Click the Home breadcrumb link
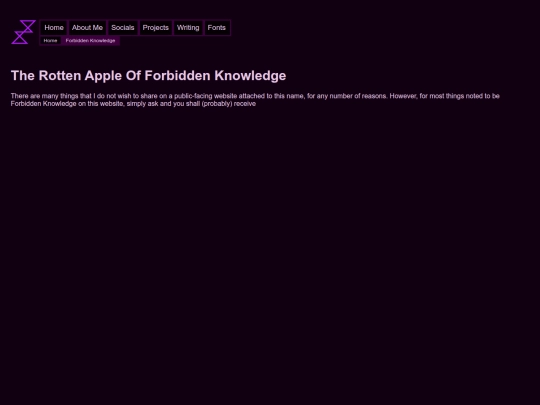 coord(50,41)
